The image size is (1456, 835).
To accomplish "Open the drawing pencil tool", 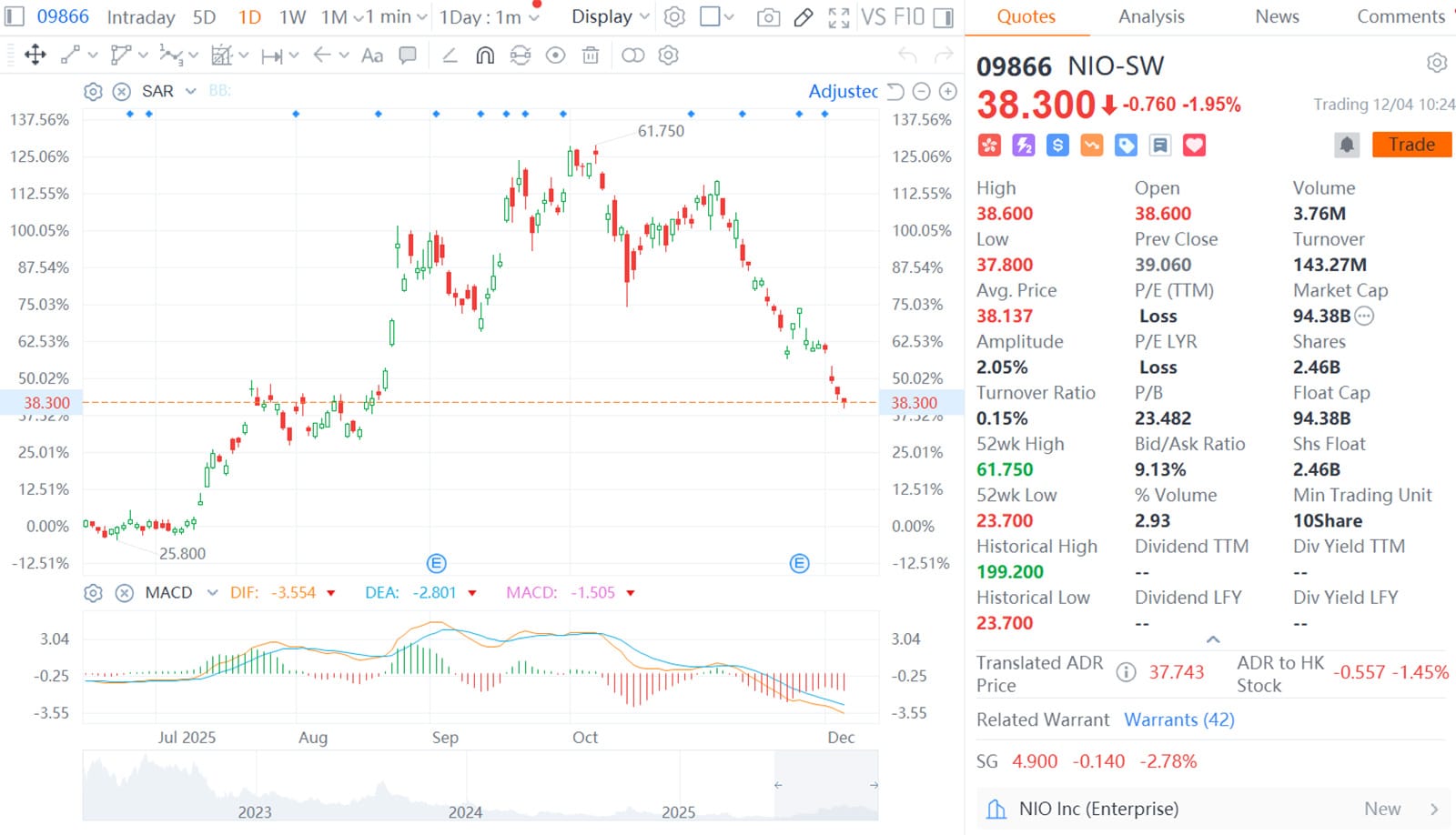I will point(804,16).
